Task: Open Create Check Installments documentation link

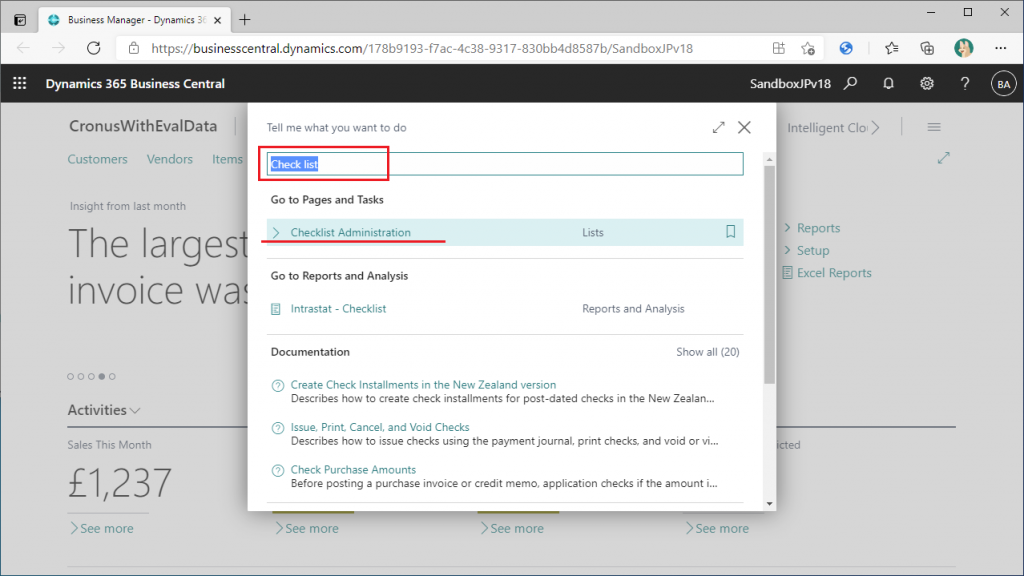Action: 423,385
